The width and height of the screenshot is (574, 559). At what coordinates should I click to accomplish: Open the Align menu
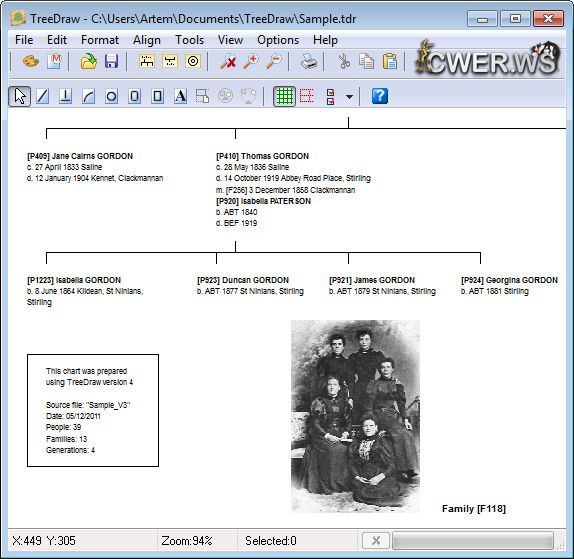pyautogui.click(x=147, y=40)
